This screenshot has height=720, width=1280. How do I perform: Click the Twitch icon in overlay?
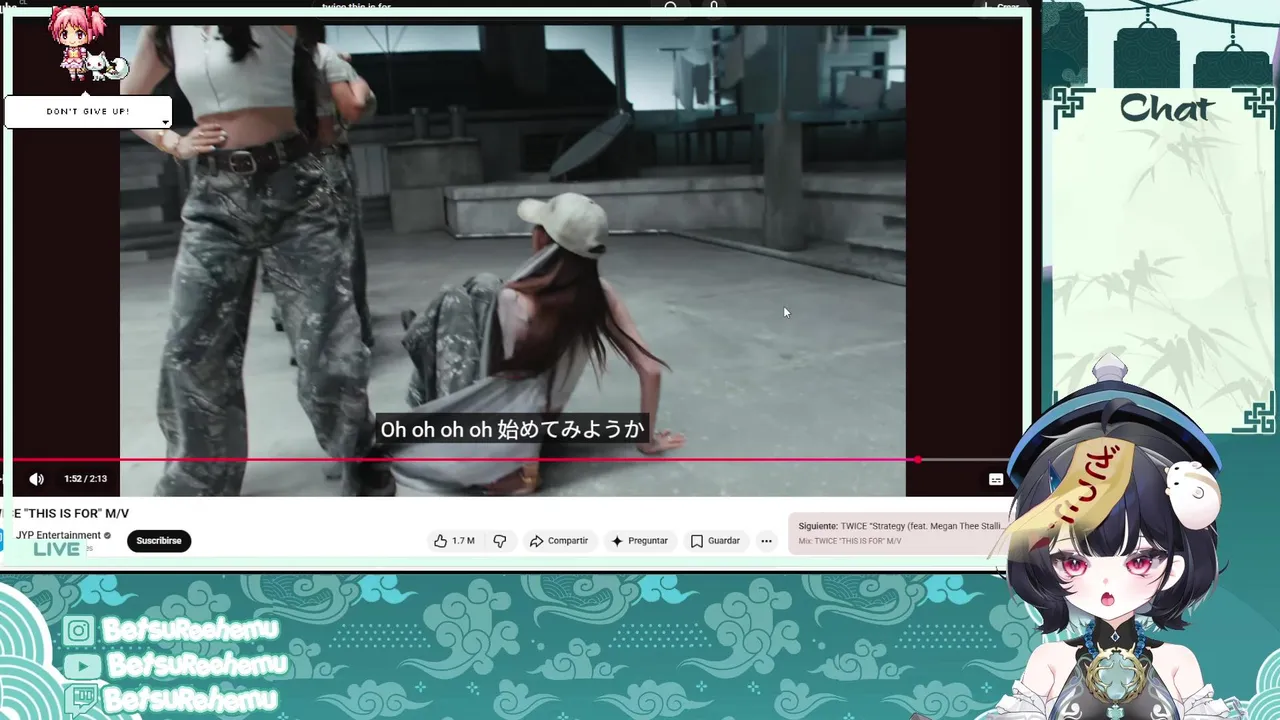click(x=83, y=698)
